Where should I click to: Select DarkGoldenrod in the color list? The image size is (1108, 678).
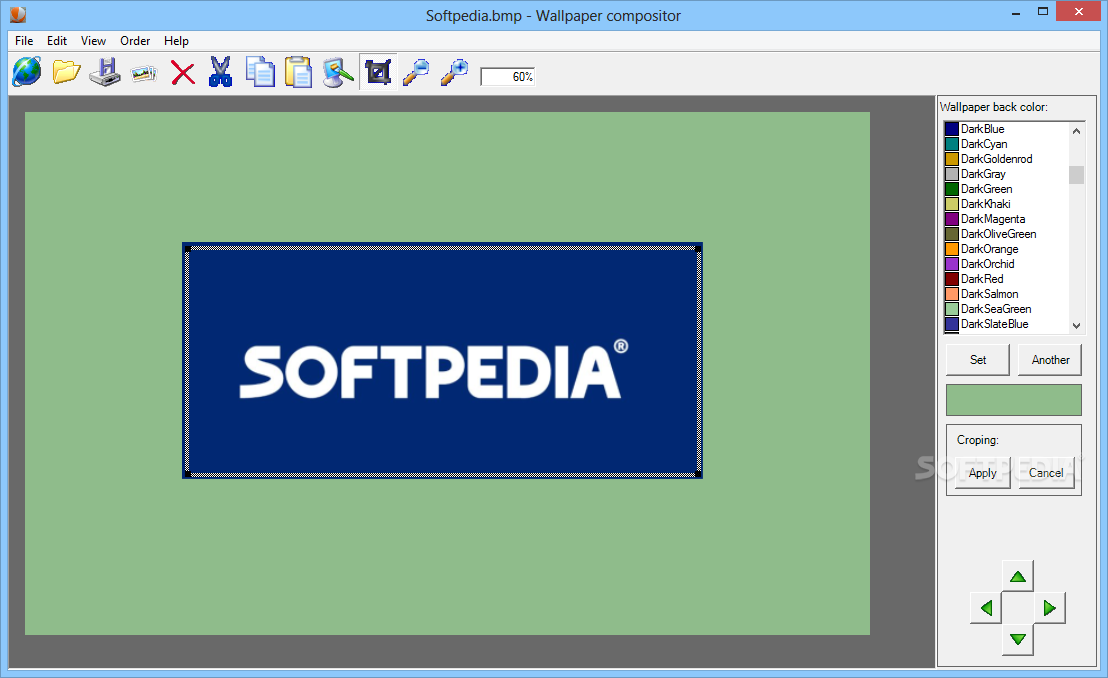pos(1006,159)
